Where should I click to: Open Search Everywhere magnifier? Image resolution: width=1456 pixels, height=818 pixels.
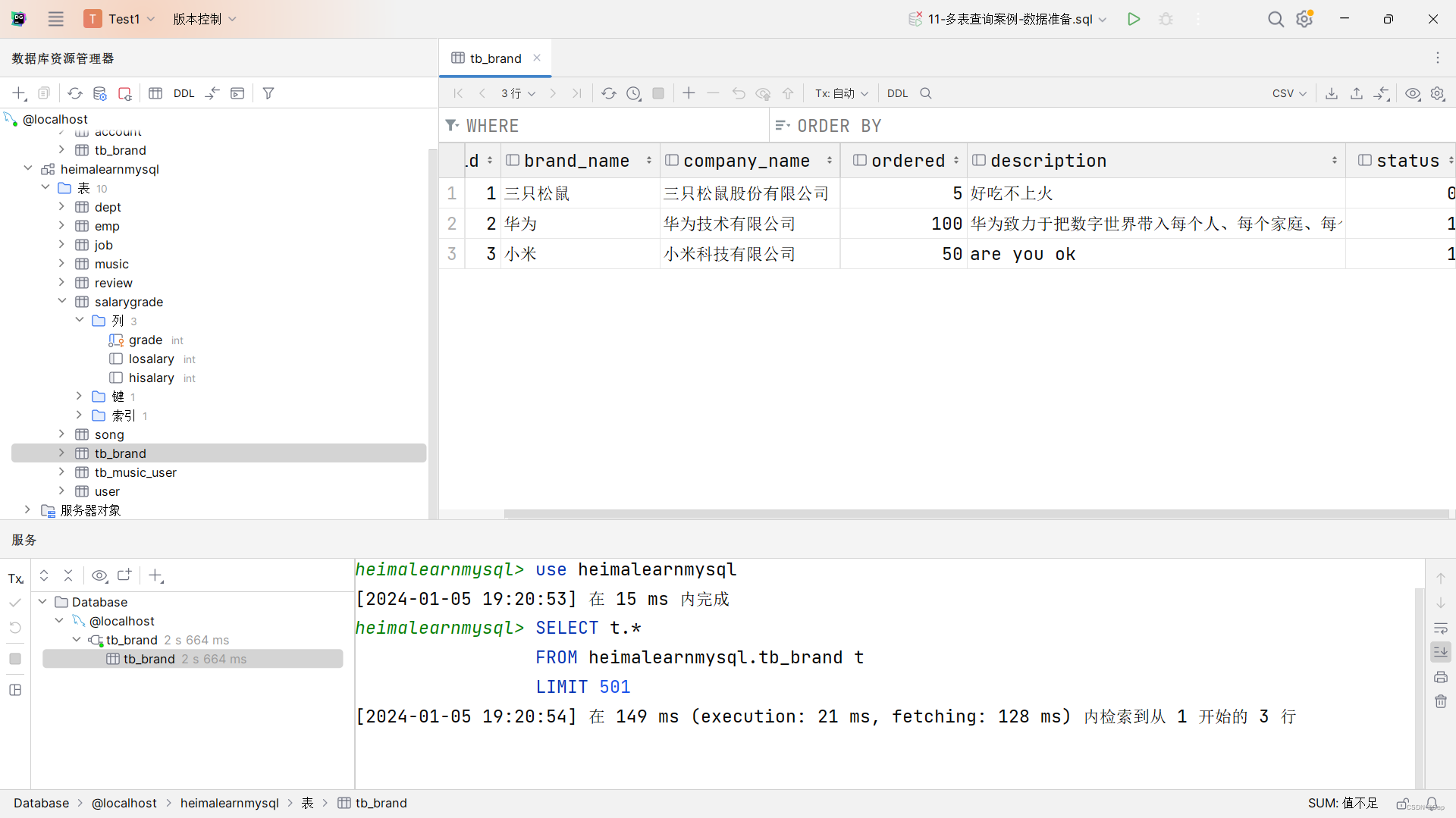1276,19
